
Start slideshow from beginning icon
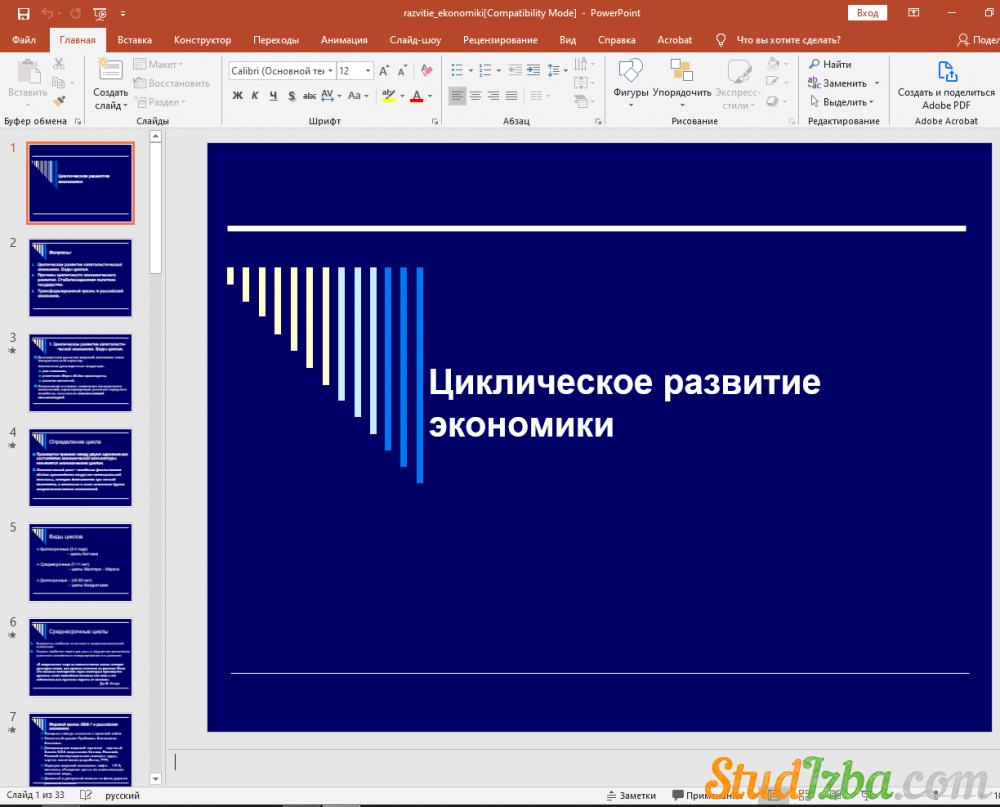click(x=99, y=13)
